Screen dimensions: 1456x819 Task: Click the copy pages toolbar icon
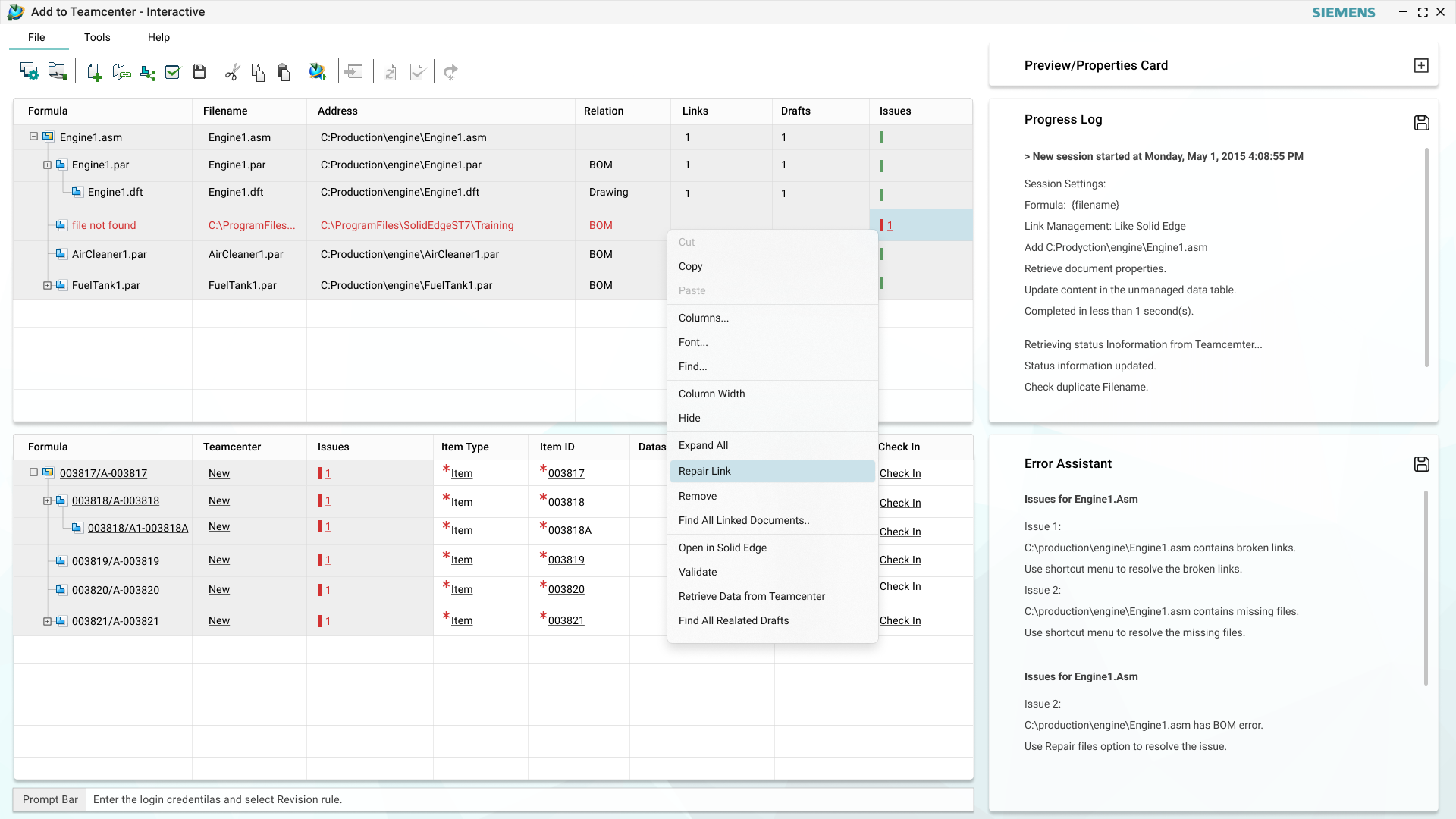point(258,72)
